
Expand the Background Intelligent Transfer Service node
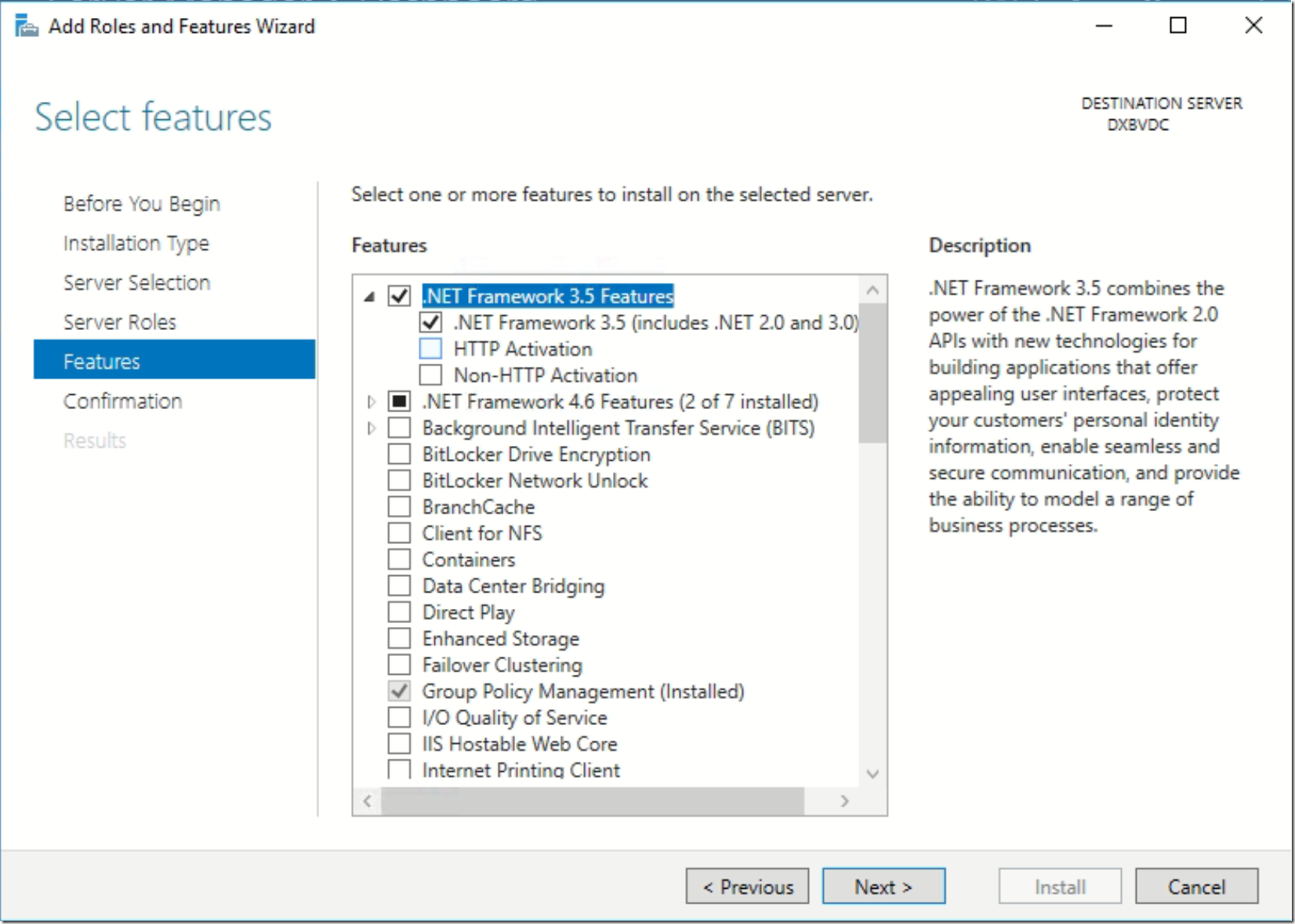coord(372,428)
